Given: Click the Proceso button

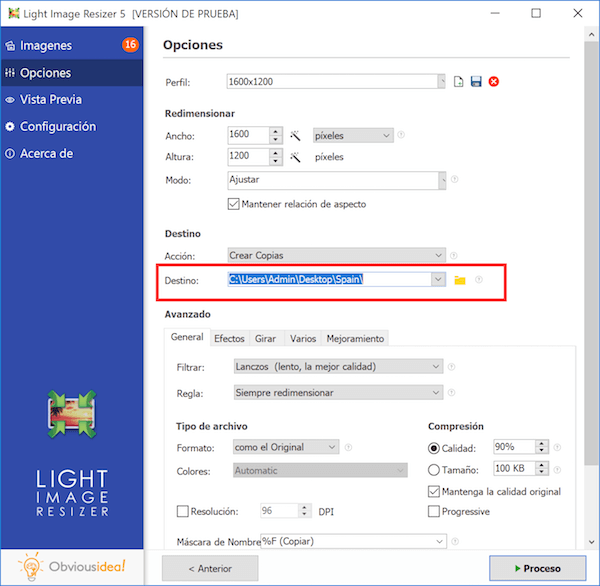Looking at the screenshot, I should click(538, 568).
